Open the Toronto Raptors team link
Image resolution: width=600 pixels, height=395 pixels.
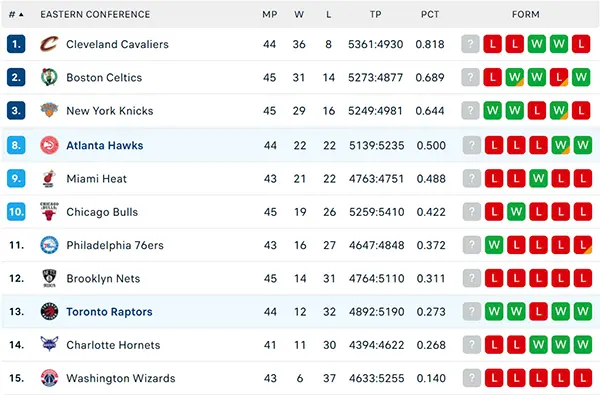pos(109,312)
